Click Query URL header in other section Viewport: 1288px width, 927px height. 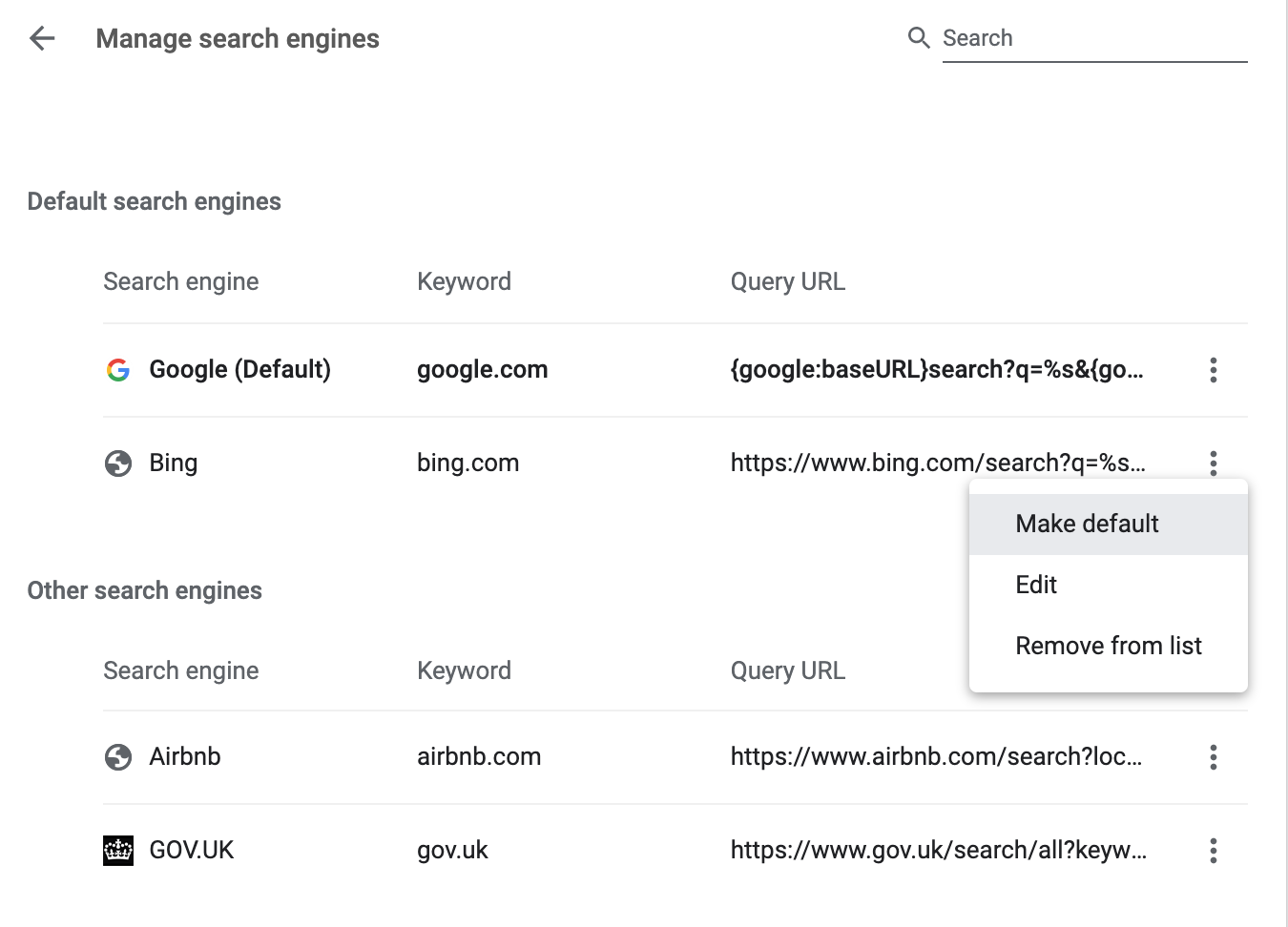click(x=788, y=671)
